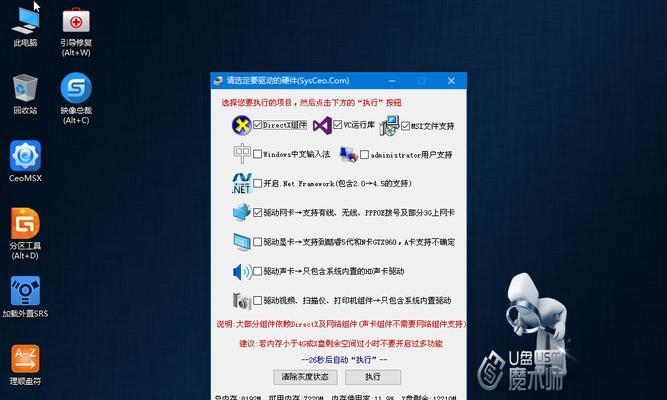
Task: Click the auto-execute countdown text
Action: (344, 360)
